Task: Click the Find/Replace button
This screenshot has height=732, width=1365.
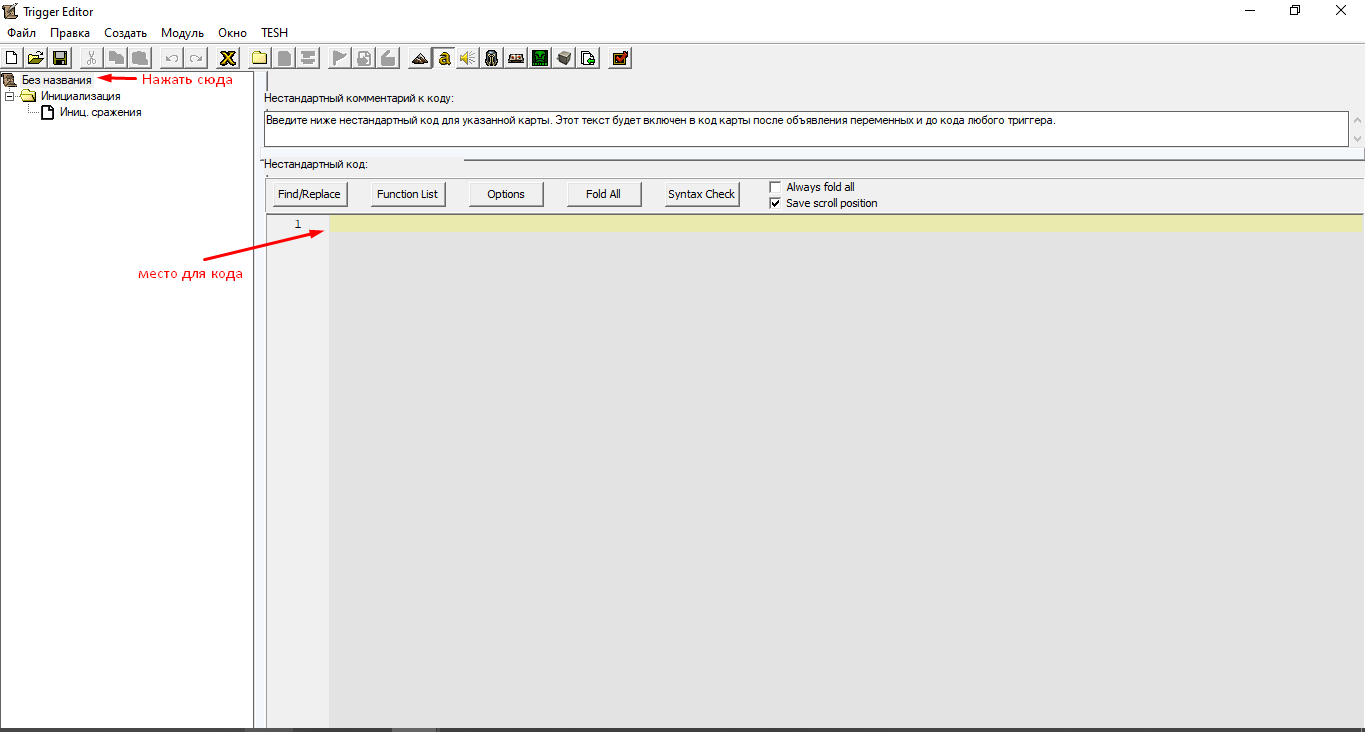Action: [x=309, y=194]
